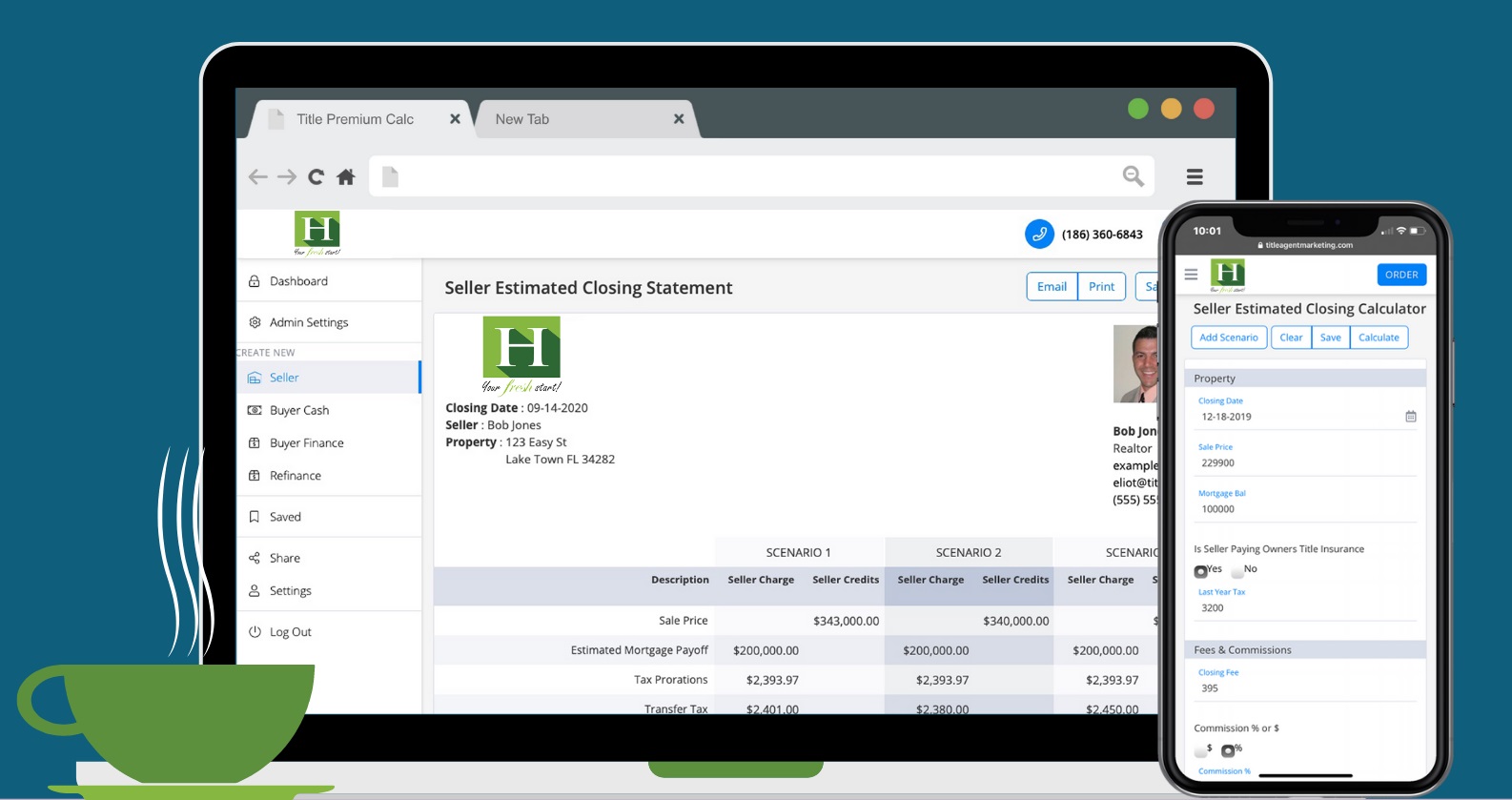This screenshot has height=800, width=1512.
Task: Click the browser back arrow
Action: [257, 176]
